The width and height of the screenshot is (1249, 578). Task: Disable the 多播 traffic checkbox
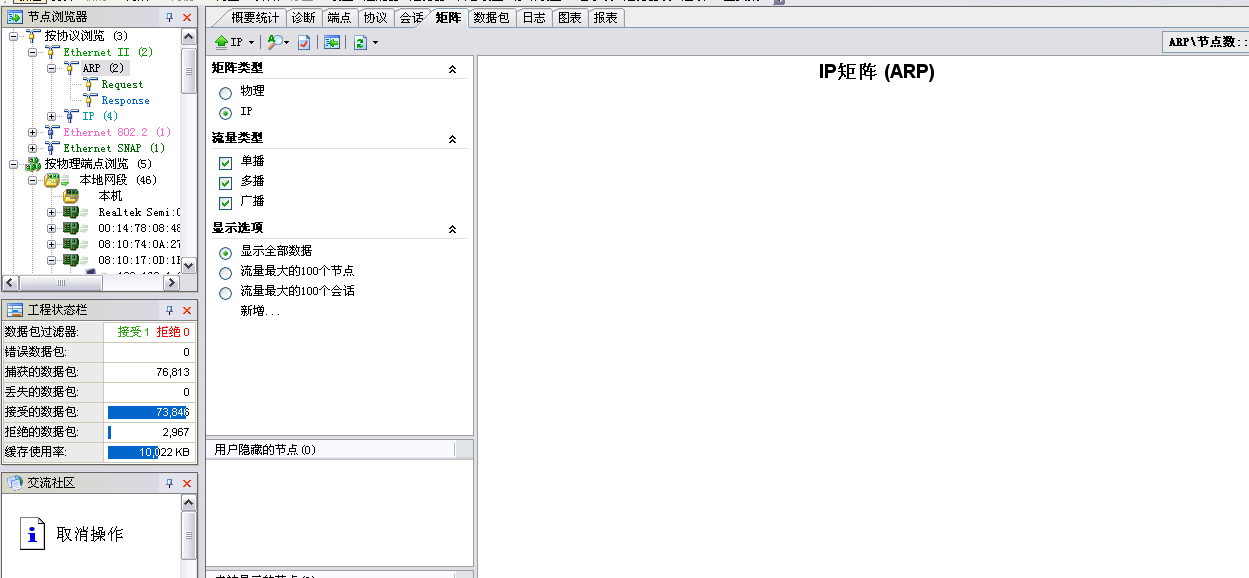click(225, 182)
